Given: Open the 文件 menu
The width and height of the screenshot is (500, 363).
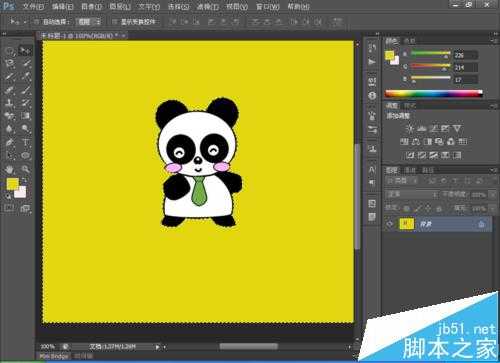Looking at the screenshot, I should pos(33,6).
